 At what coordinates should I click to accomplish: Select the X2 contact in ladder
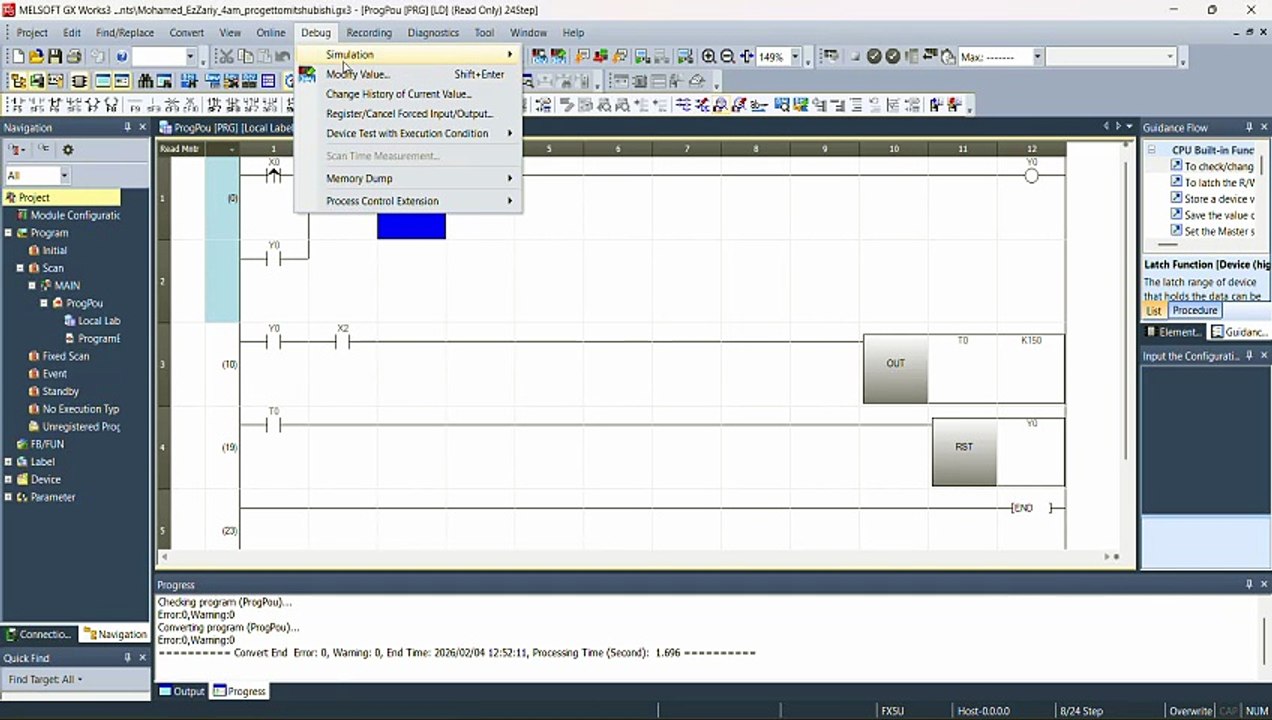tap(343, 342)
